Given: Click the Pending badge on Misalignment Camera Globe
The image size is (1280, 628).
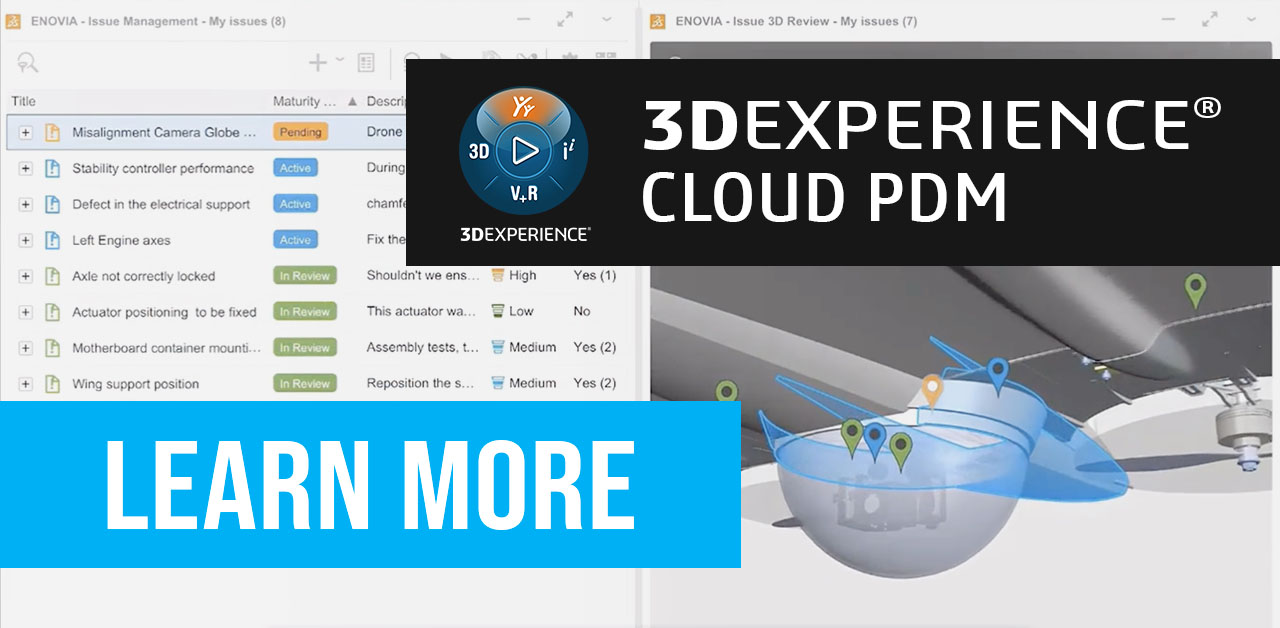Looking at the screenshot, I should [x=300, y=132].
